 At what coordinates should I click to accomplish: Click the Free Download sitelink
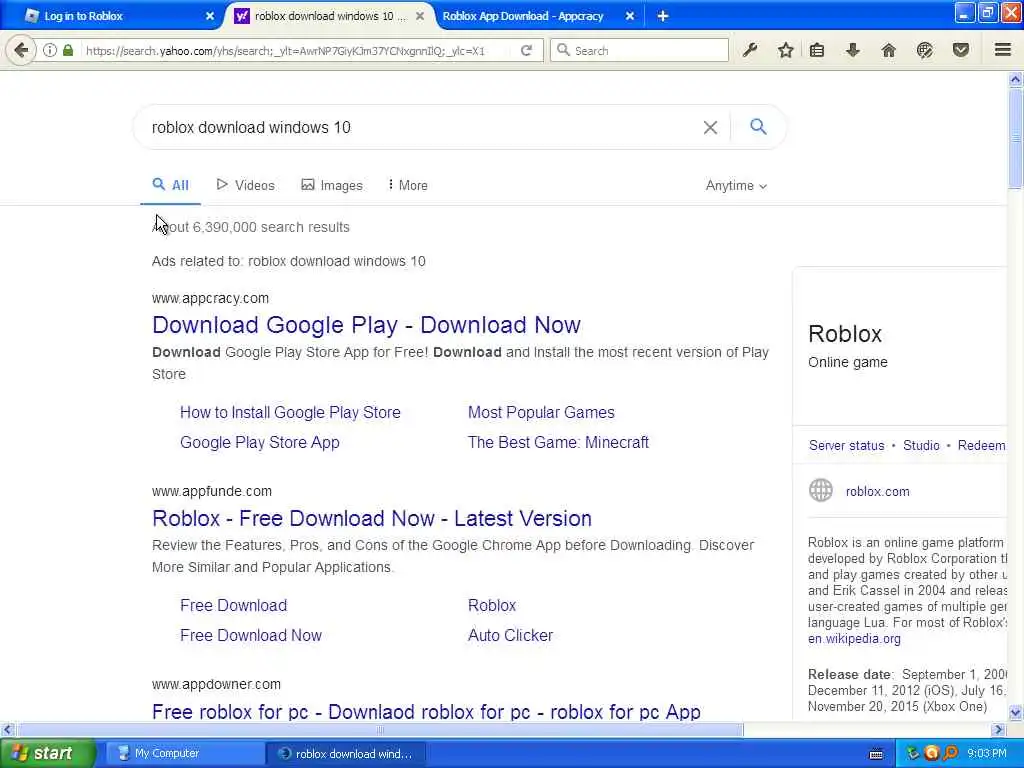pos(233,605)
